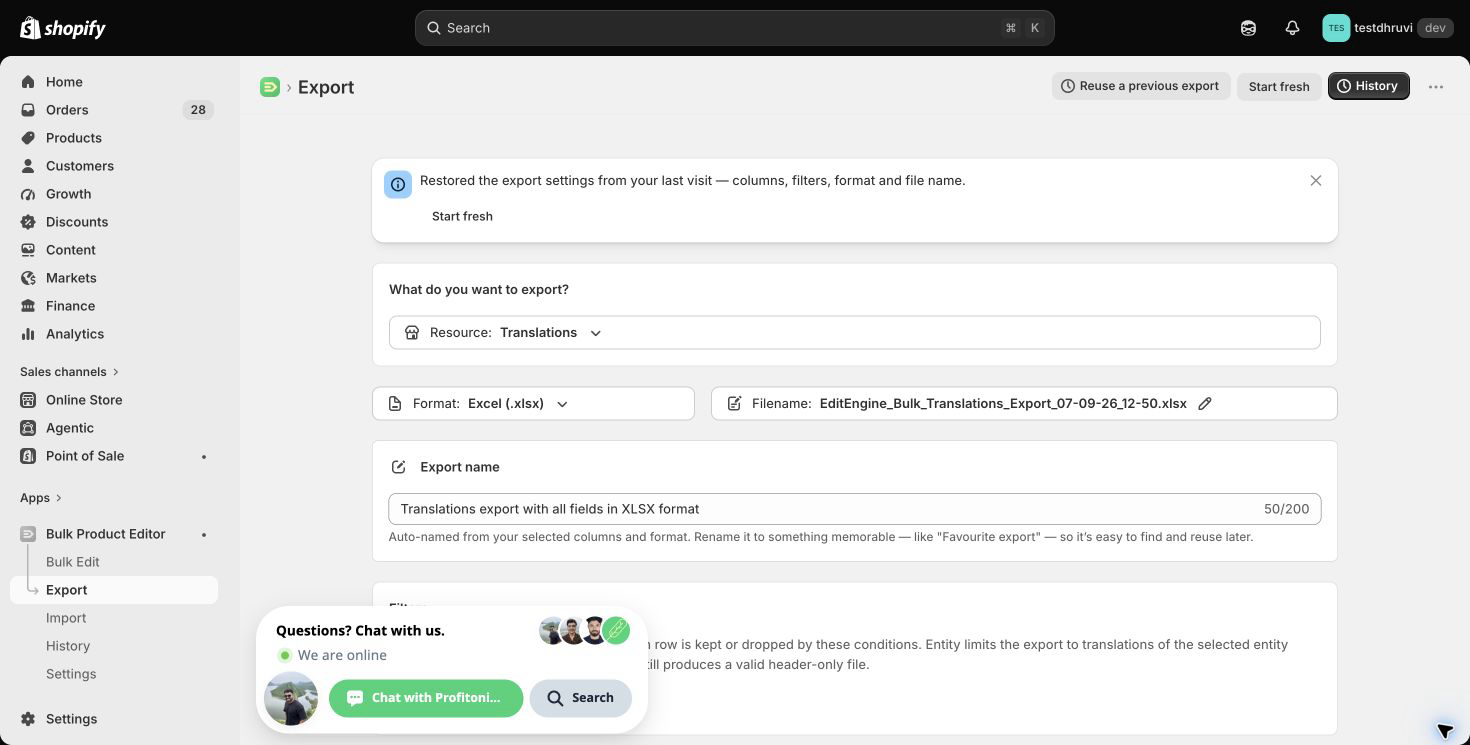
Task: Click the Shopify logo
Action: 63,28
